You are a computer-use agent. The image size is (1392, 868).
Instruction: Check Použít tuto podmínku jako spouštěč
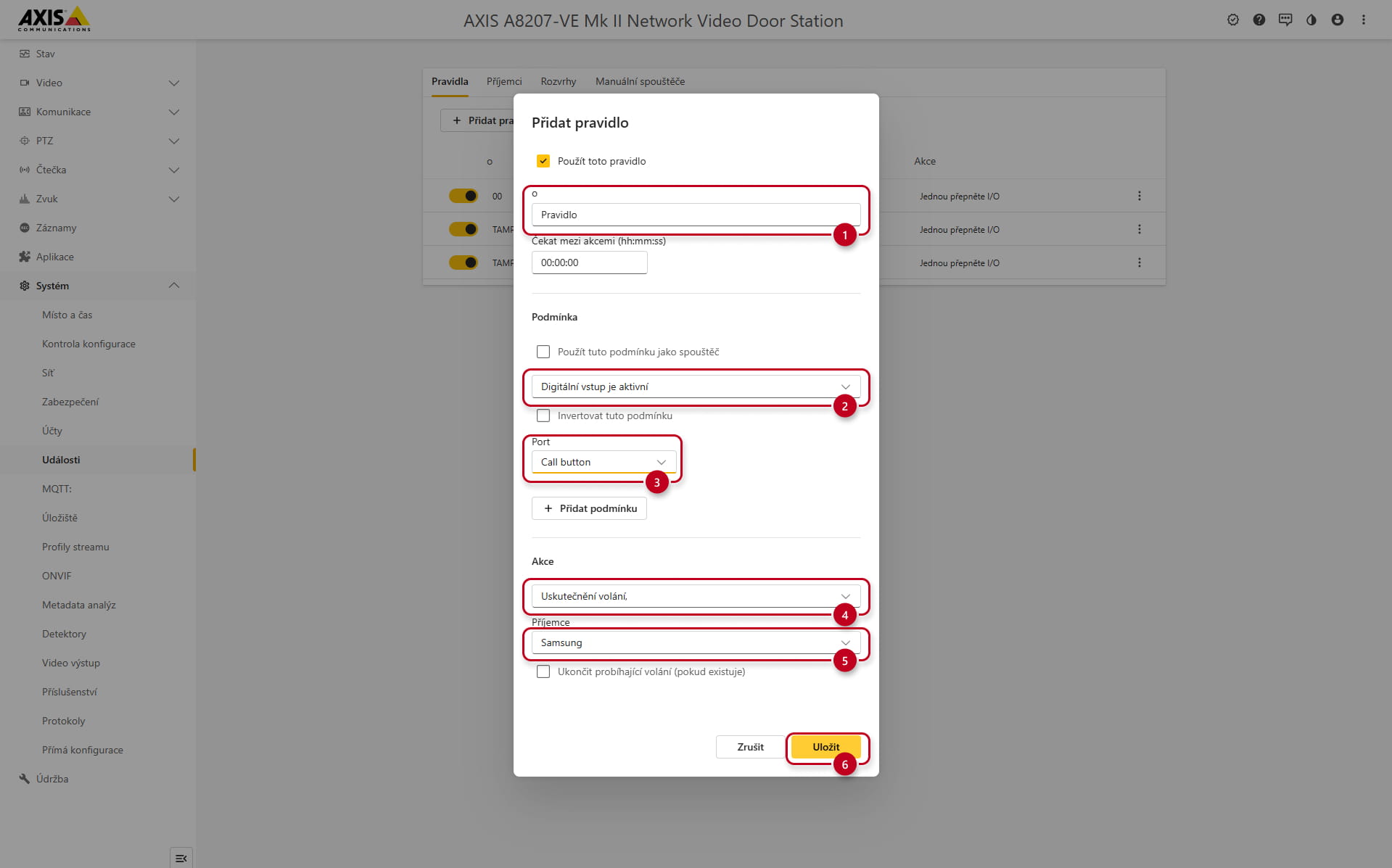[x=543, y=352]
